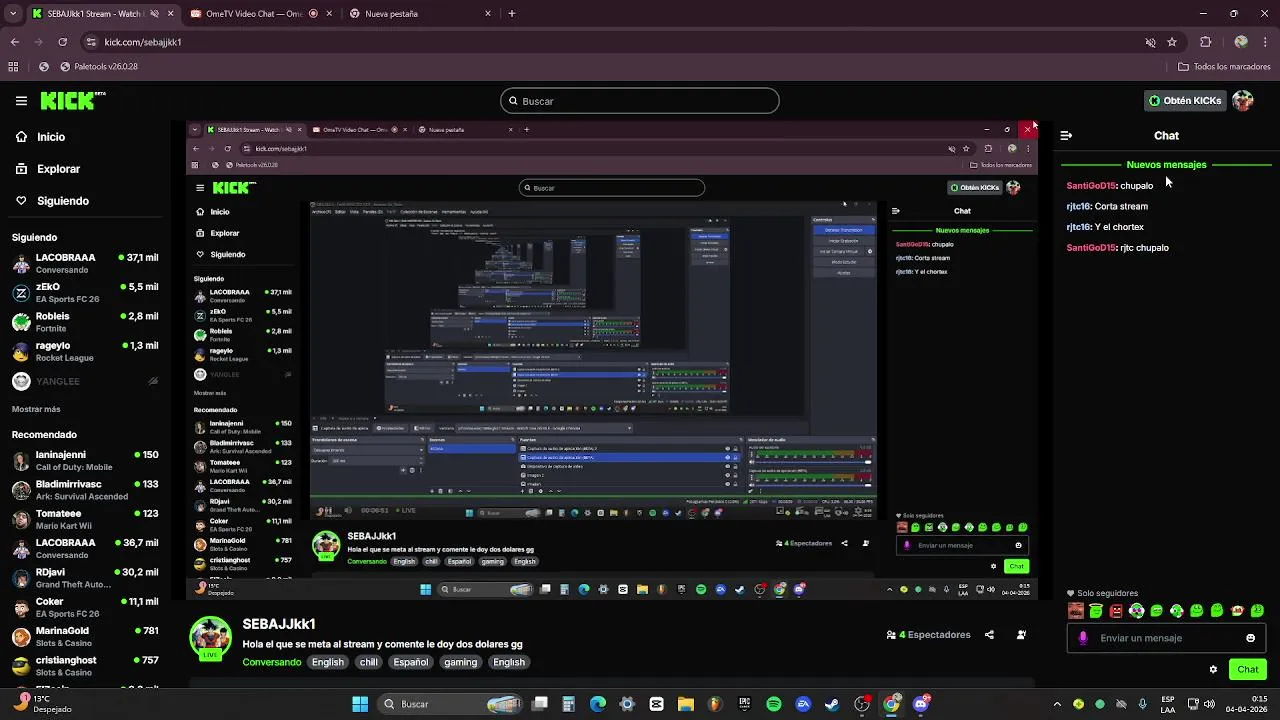The image size is (1280, 720).
Task: Click rjtc16 username on 'Corta stream' message
Action: pos(1078,206)
